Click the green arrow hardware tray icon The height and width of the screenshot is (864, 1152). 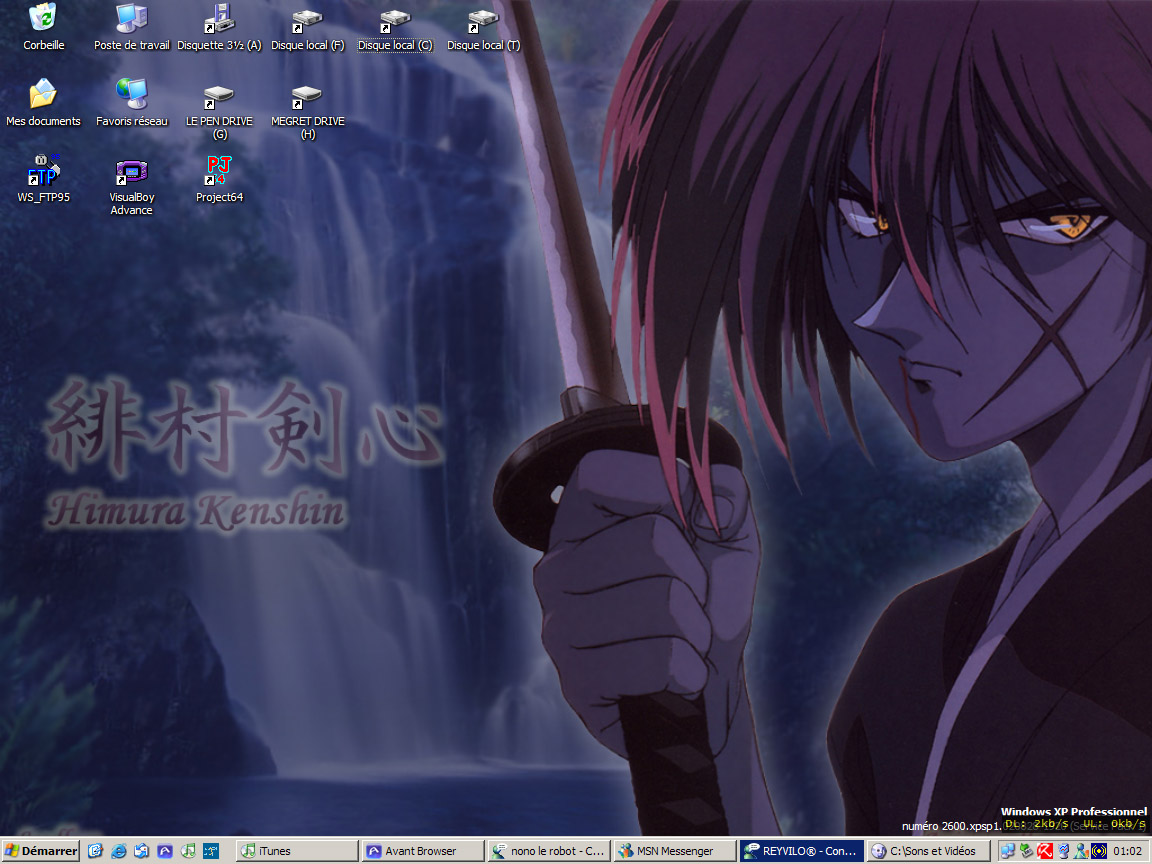coord(1026,851)
